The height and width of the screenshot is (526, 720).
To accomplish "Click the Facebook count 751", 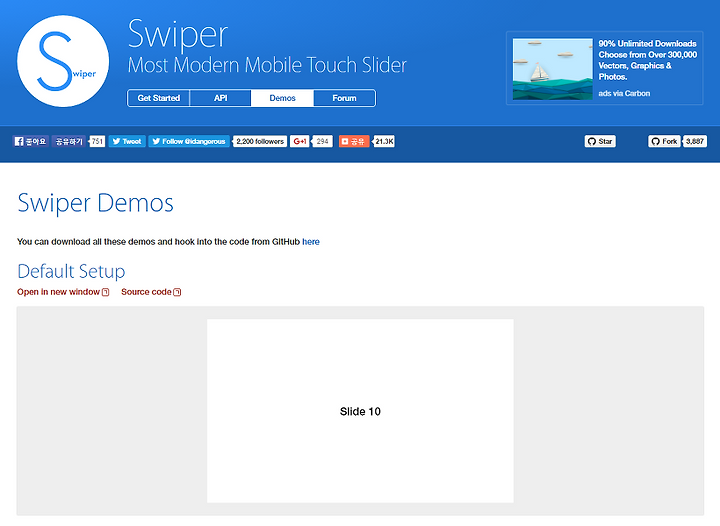I will tap(97, 141).
